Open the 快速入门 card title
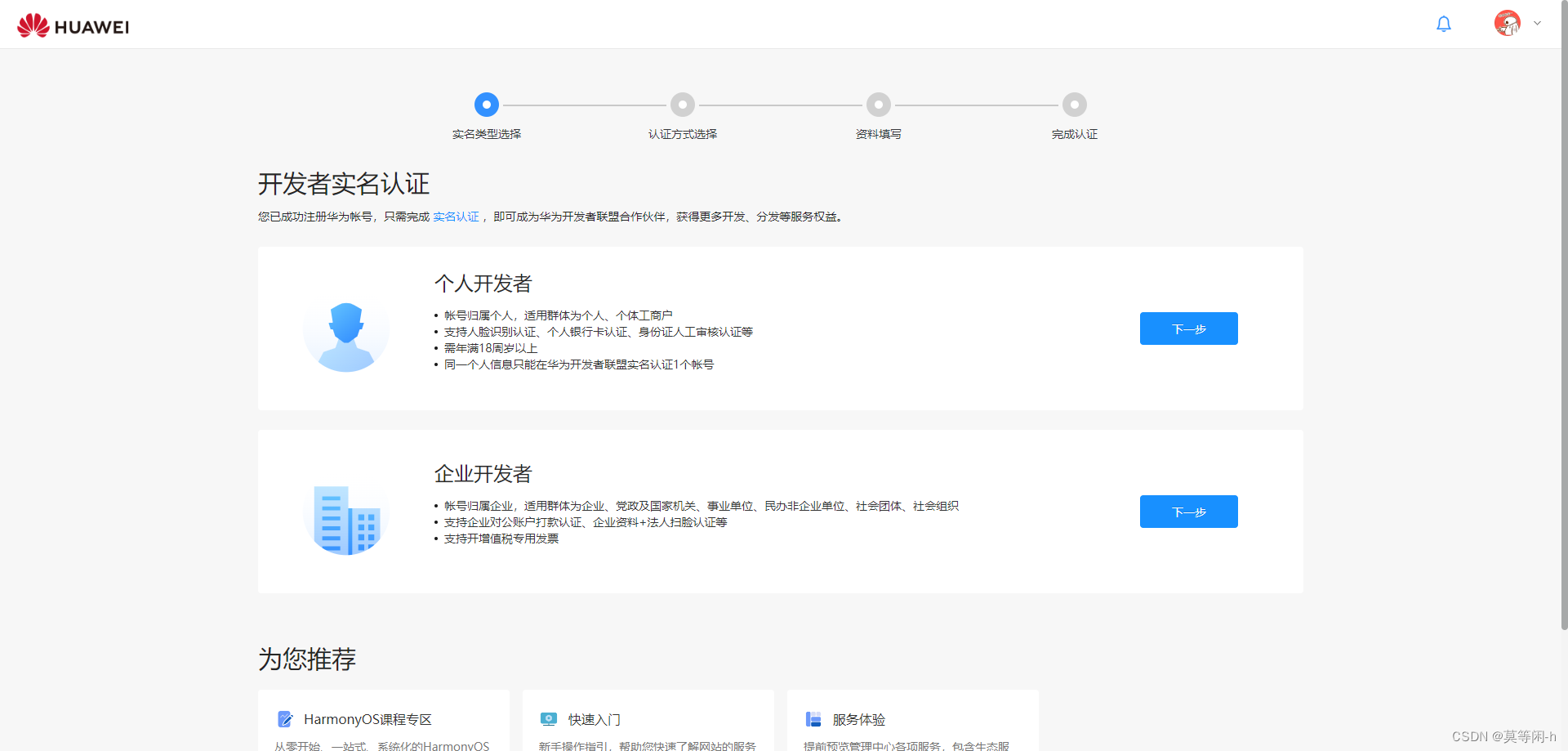Screen dimensions: 1568x751 [x=595, y=719]
